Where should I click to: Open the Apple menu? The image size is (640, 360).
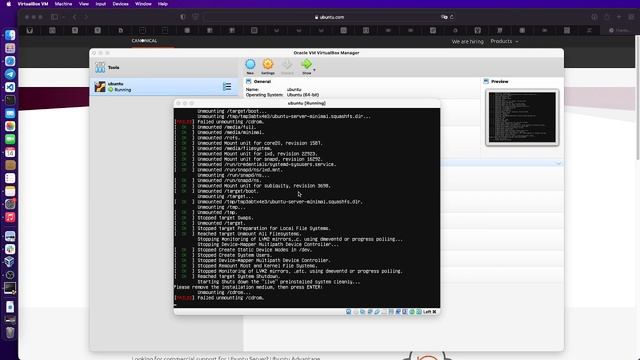(x=9, y=4)
